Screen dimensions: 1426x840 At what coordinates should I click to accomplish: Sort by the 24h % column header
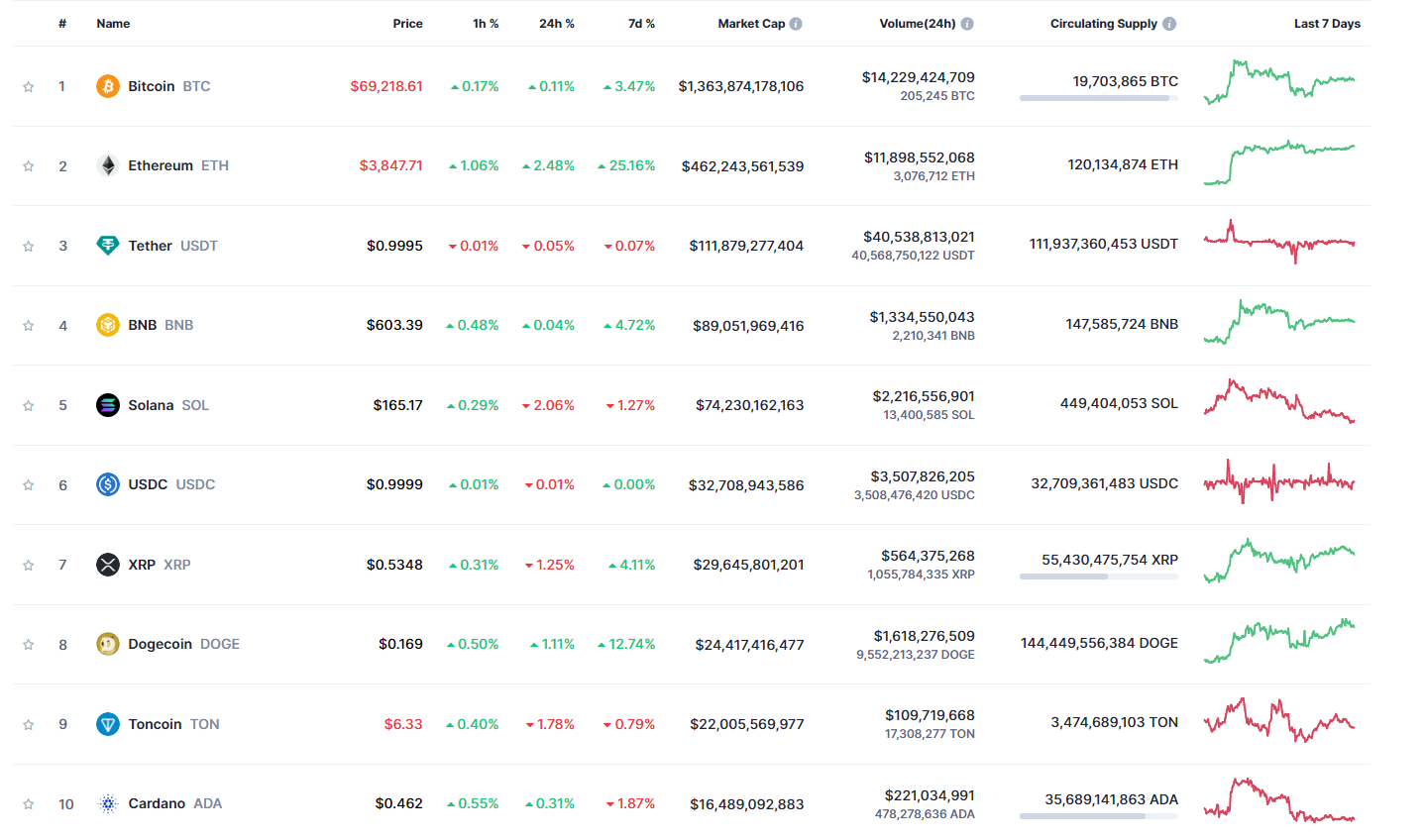[557, 24]
